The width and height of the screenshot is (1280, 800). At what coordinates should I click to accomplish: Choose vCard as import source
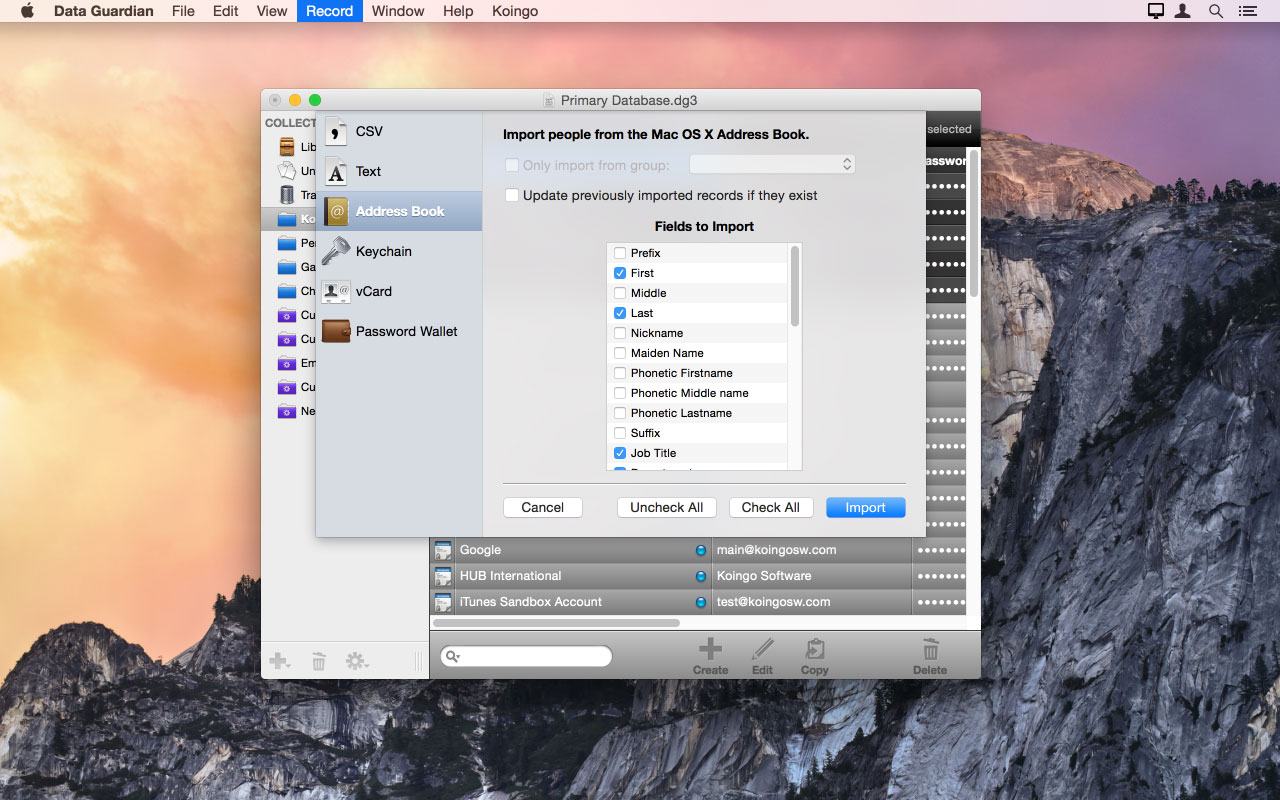tap(399, 291)
